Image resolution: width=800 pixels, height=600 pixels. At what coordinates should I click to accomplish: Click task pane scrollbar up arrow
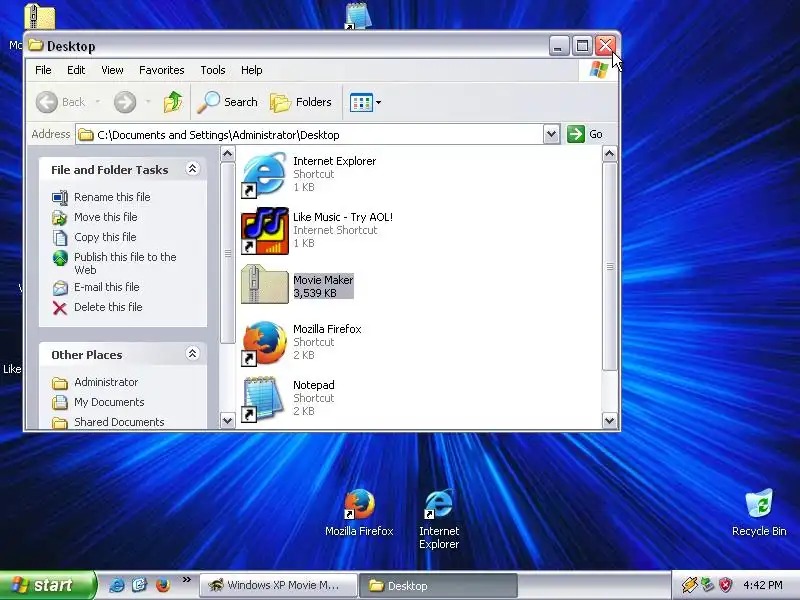[x=228, y=154]
